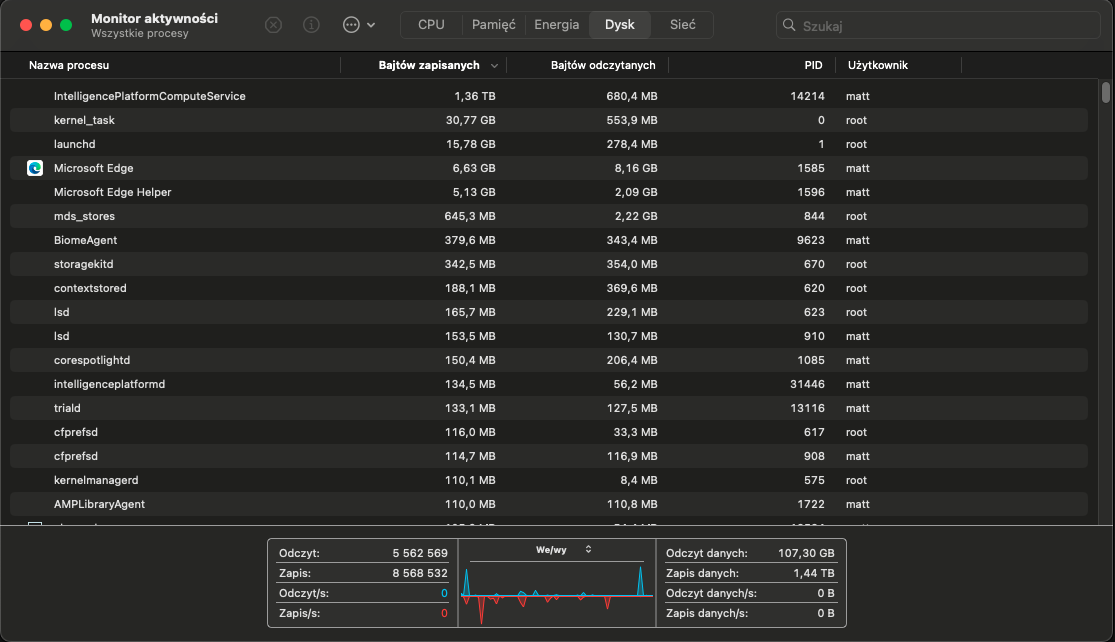Screen dimensions: 1115x642
Task: Select lsd process with PID 910
Action: (549, 336)
